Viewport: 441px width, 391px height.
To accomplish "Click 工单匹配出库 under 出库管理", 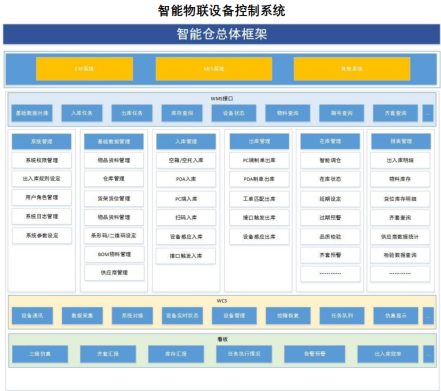I will click(x=259, y=199).
